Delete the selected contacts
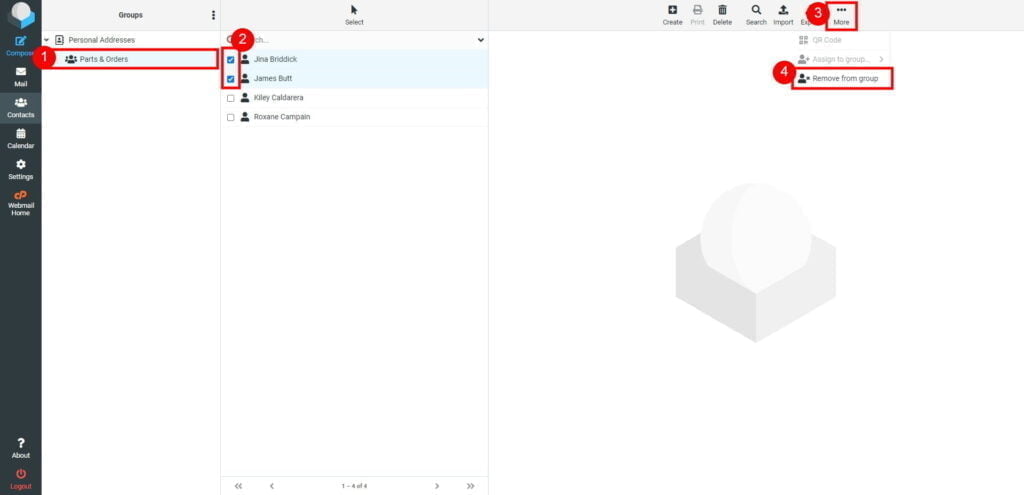Image resolution: width=1024 pixels, height=495 pixels. tap(722, 15)
